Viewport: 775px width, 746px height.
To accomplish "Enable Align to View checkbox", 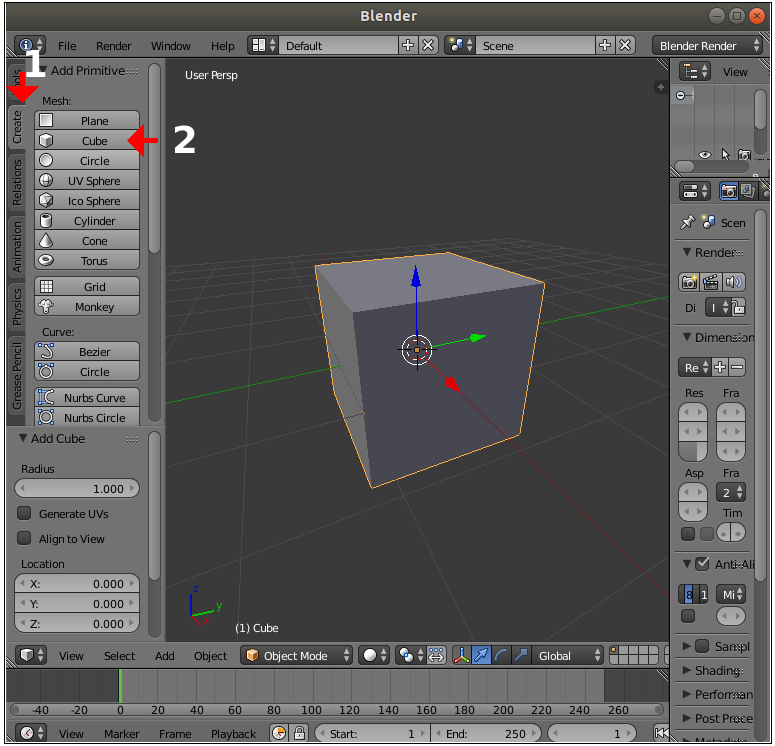I will coord(24,538).
